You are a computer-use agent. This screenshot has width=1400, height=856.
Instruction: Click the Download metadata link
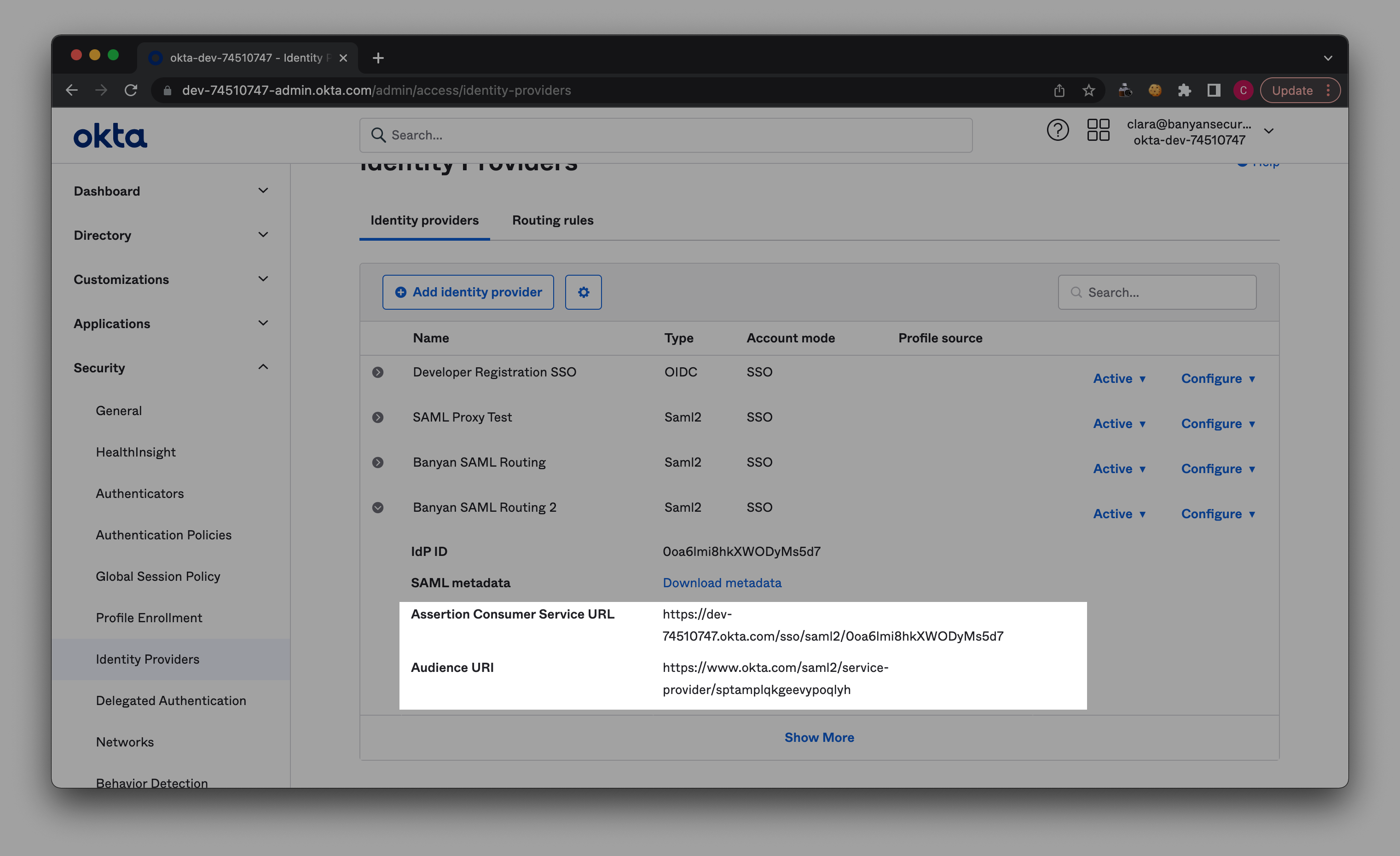pos(722,583)
